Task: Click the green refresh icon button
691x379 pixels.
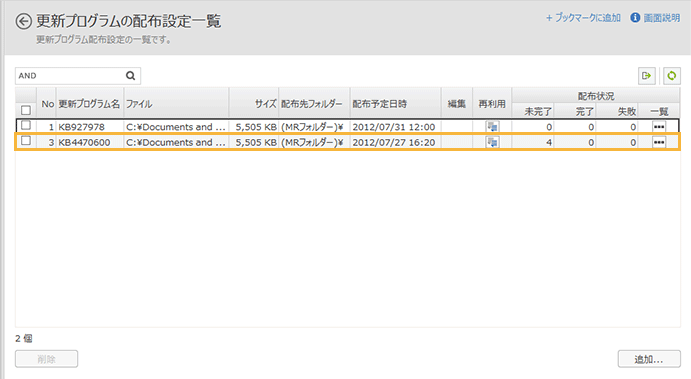Action: coord(672,76)
